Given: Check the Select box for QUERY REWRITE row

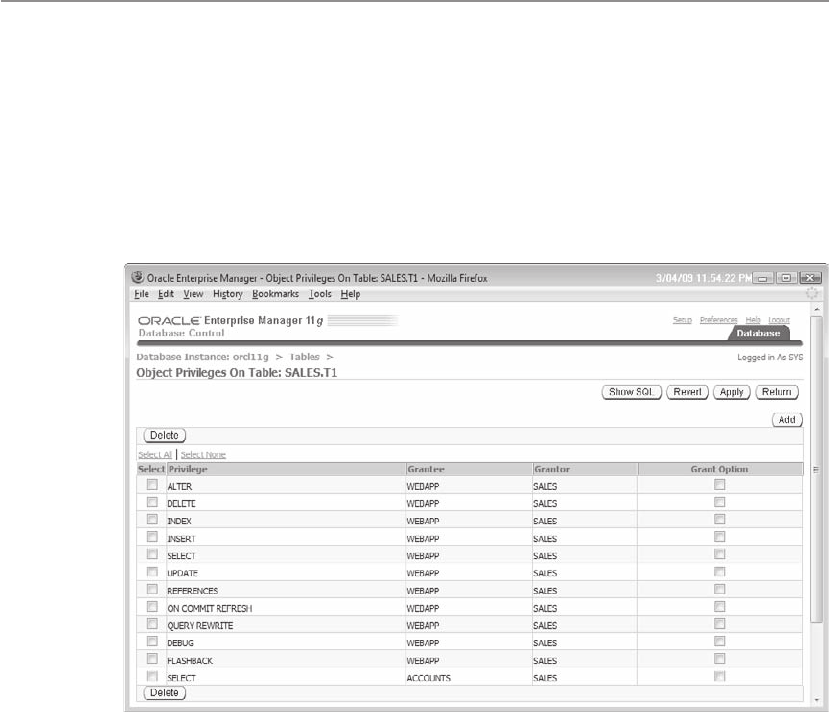Looking at the screenshot, I should (152, 624).
